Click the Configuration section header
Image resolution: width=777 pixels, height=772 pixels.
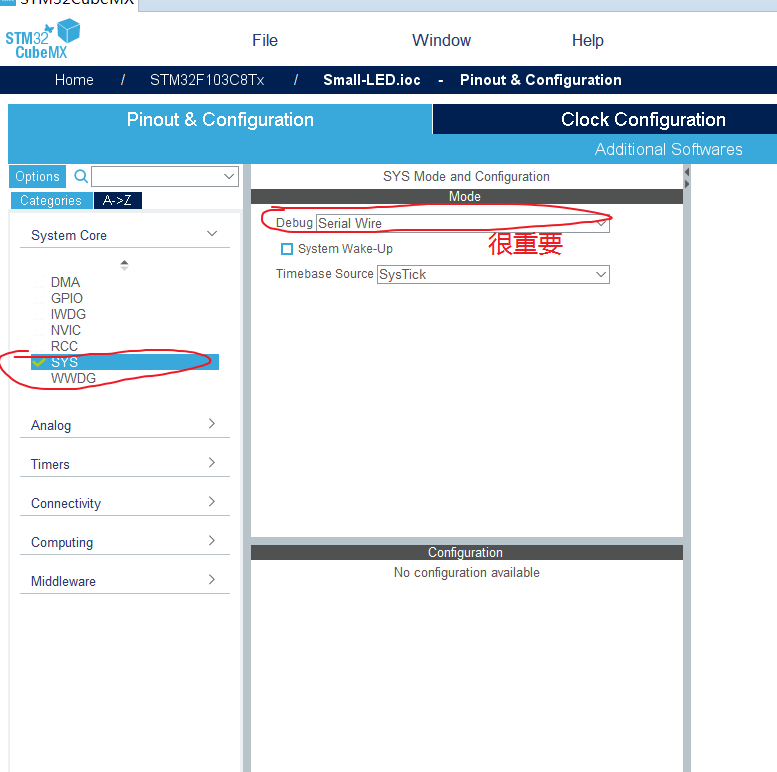(x=467, y=552)
